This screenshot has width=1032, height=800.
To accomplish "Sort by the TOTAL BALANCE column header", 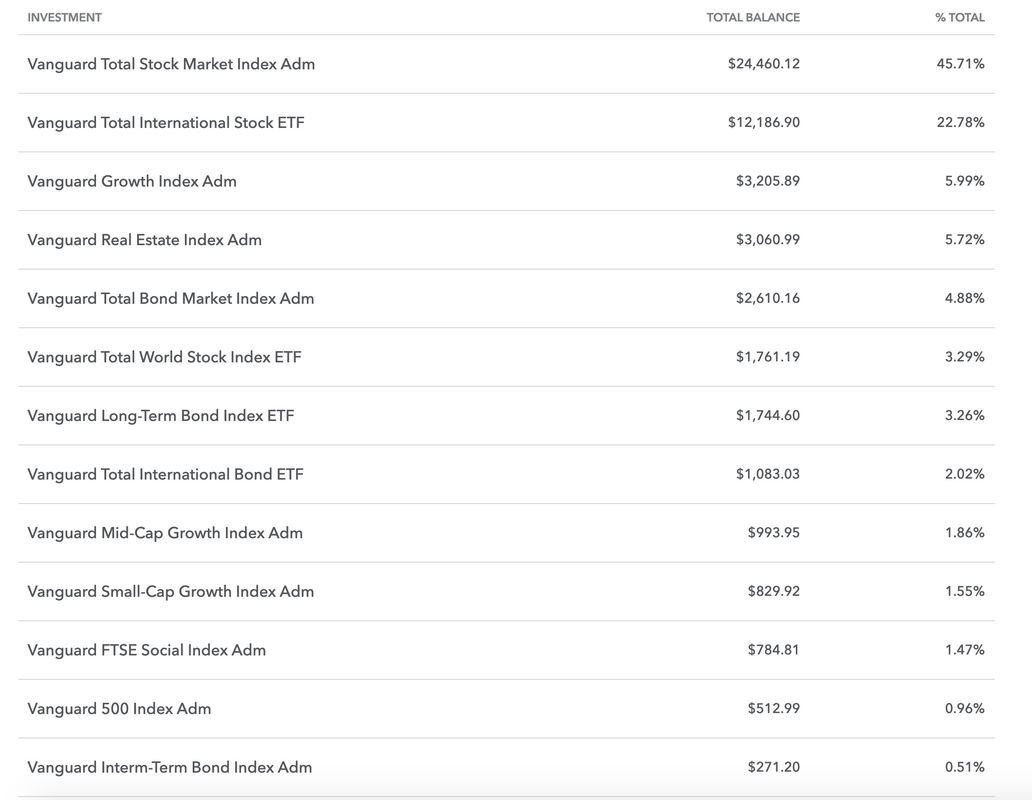I will pyautogui.click(x=753, y=18).
